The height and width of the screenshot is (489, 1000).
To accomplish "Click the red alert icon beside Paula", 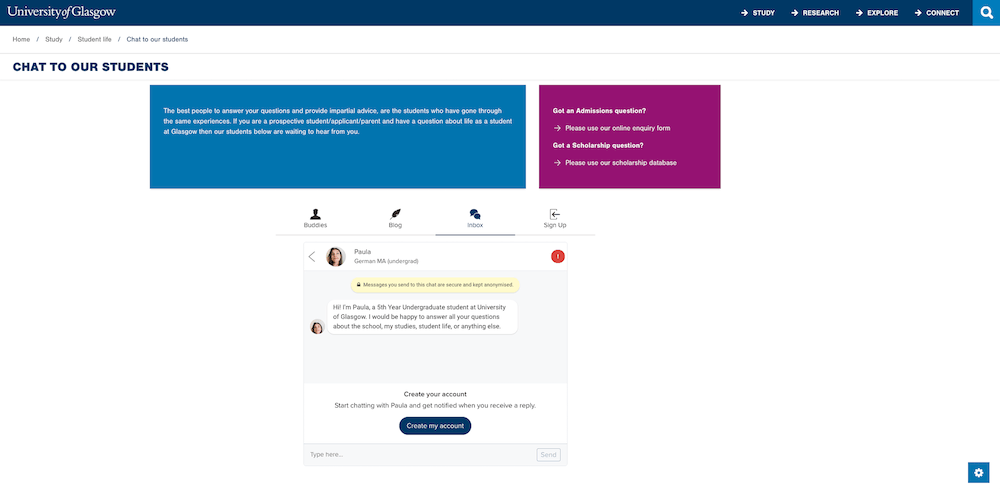I will [x=557, y=256].
